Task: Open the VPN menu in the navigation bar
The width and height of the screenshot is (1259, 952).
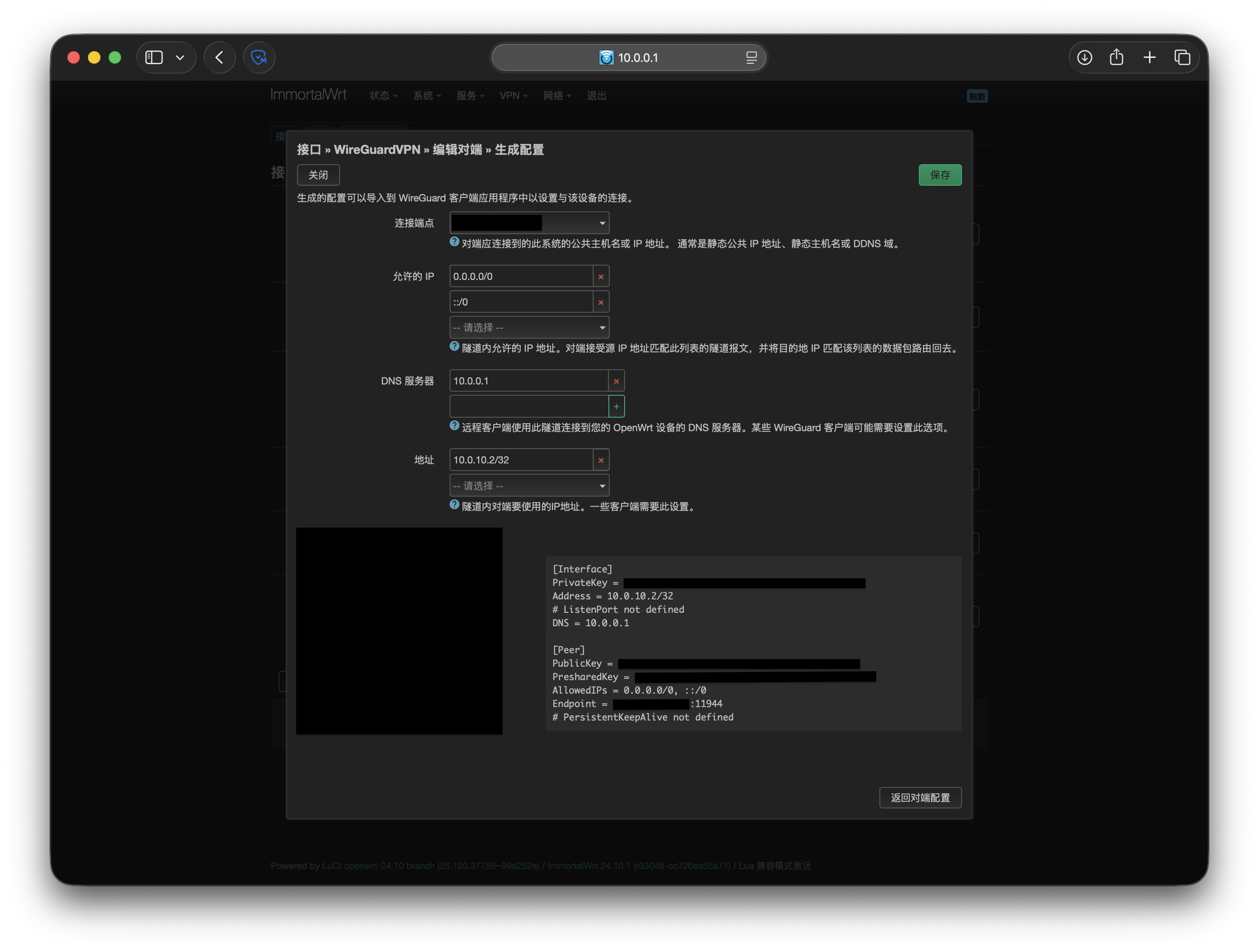Action: (x=513, y=96)
